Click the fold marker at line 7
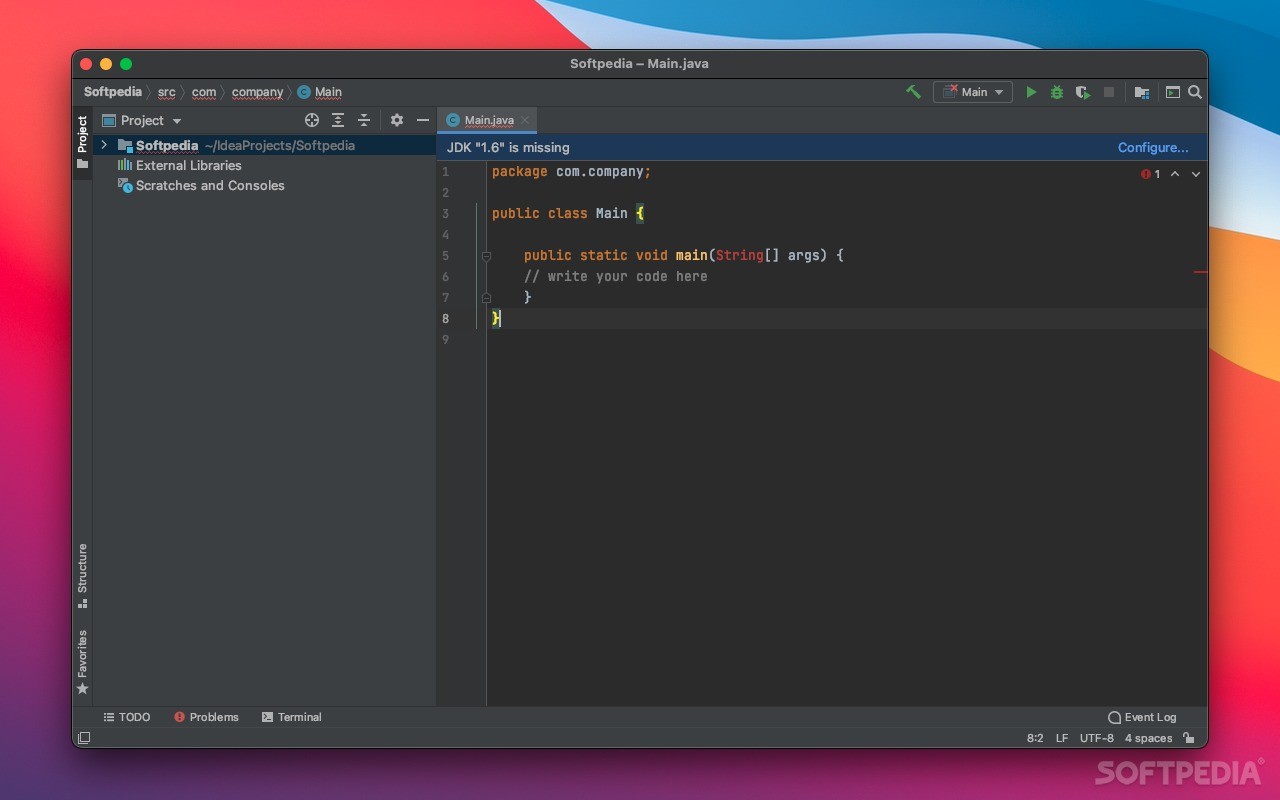This screenshot has width=1280, height=800. coord(486,298)
